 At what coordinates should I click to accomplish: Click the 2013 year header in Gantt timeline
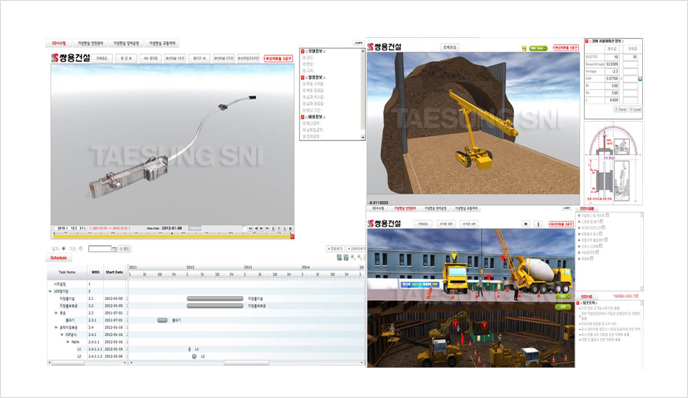coord(248,267)
